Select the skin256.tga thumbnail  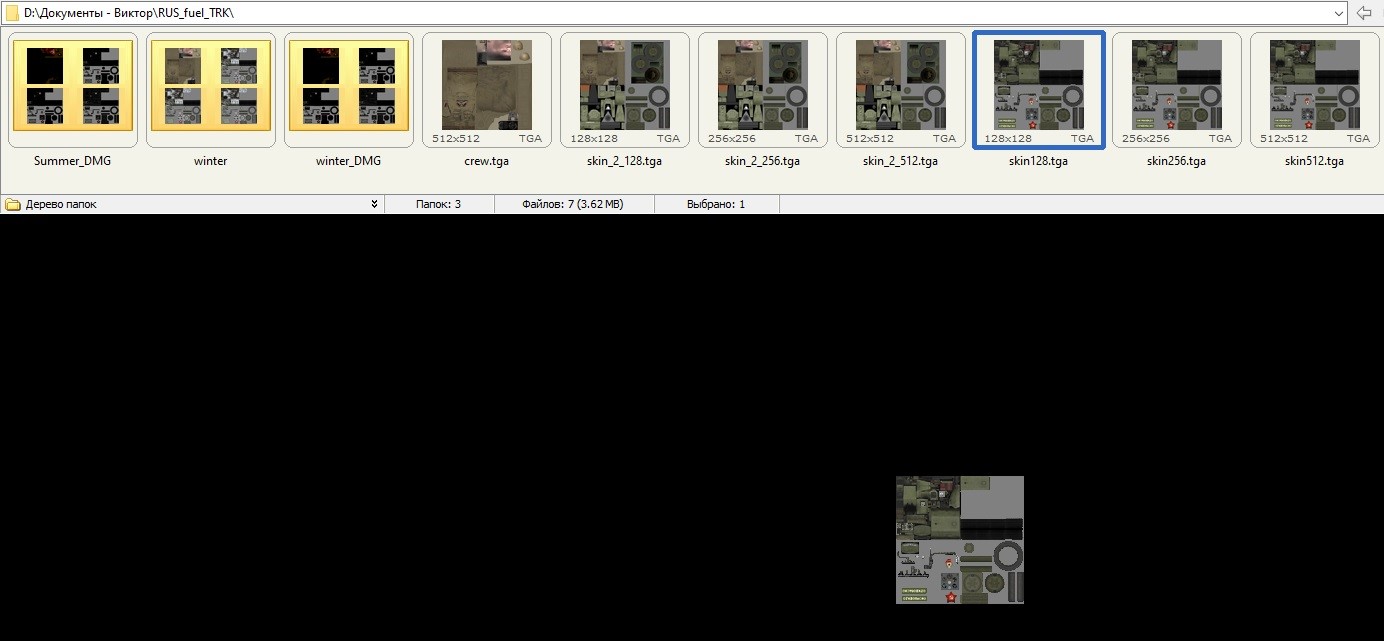[x=1177, y=90]
